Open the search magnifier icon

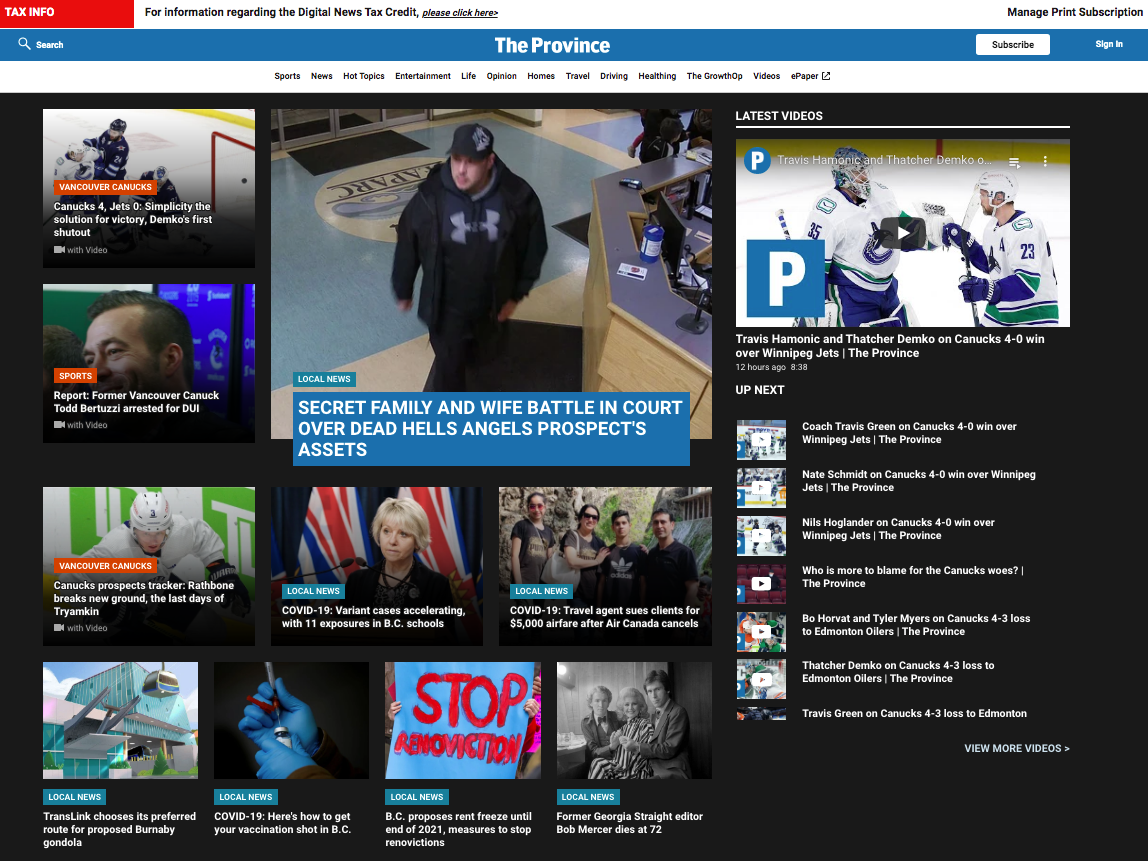tap(22, 44)
